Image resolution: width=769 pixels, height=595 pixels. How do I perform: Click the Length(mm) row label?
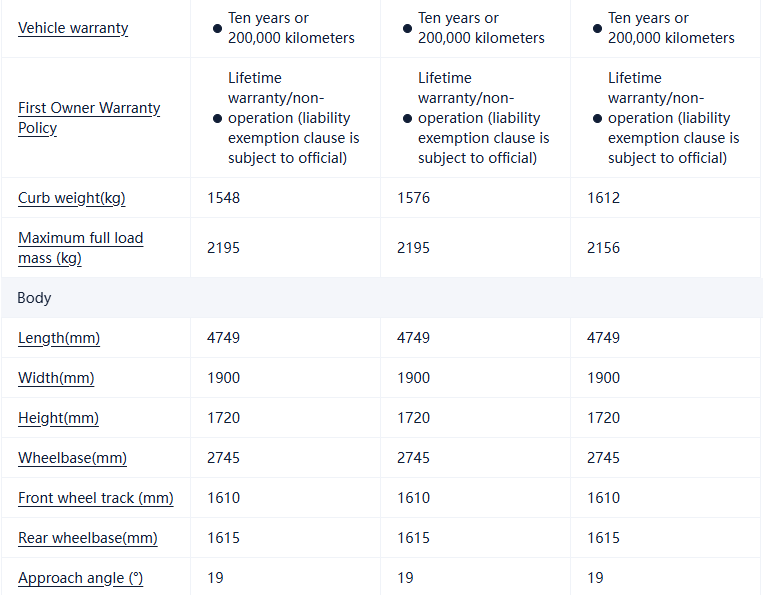coord(59,338)
